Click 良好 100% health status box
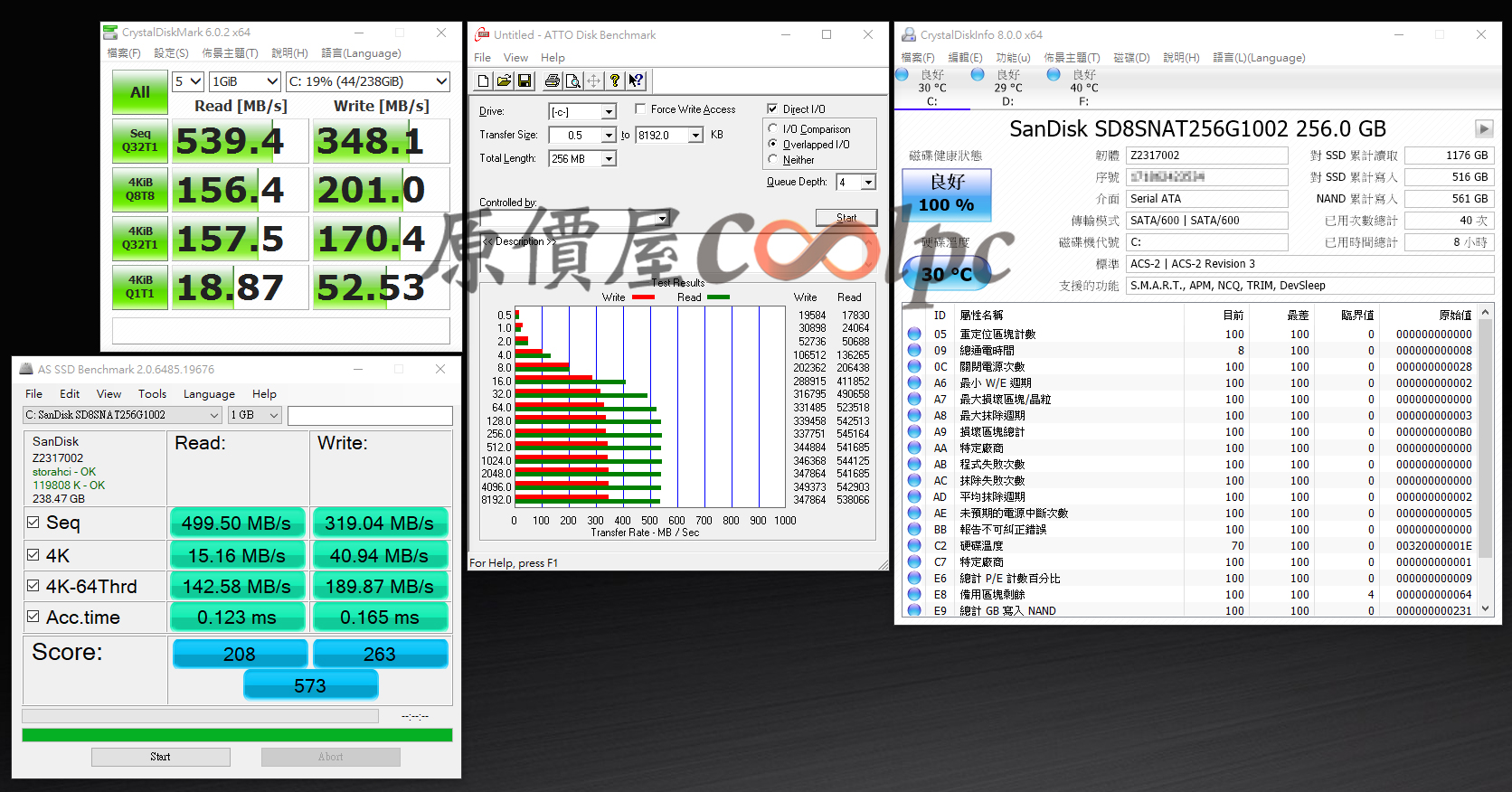This screenshot has height=792, width=1512. click(947, 194)
